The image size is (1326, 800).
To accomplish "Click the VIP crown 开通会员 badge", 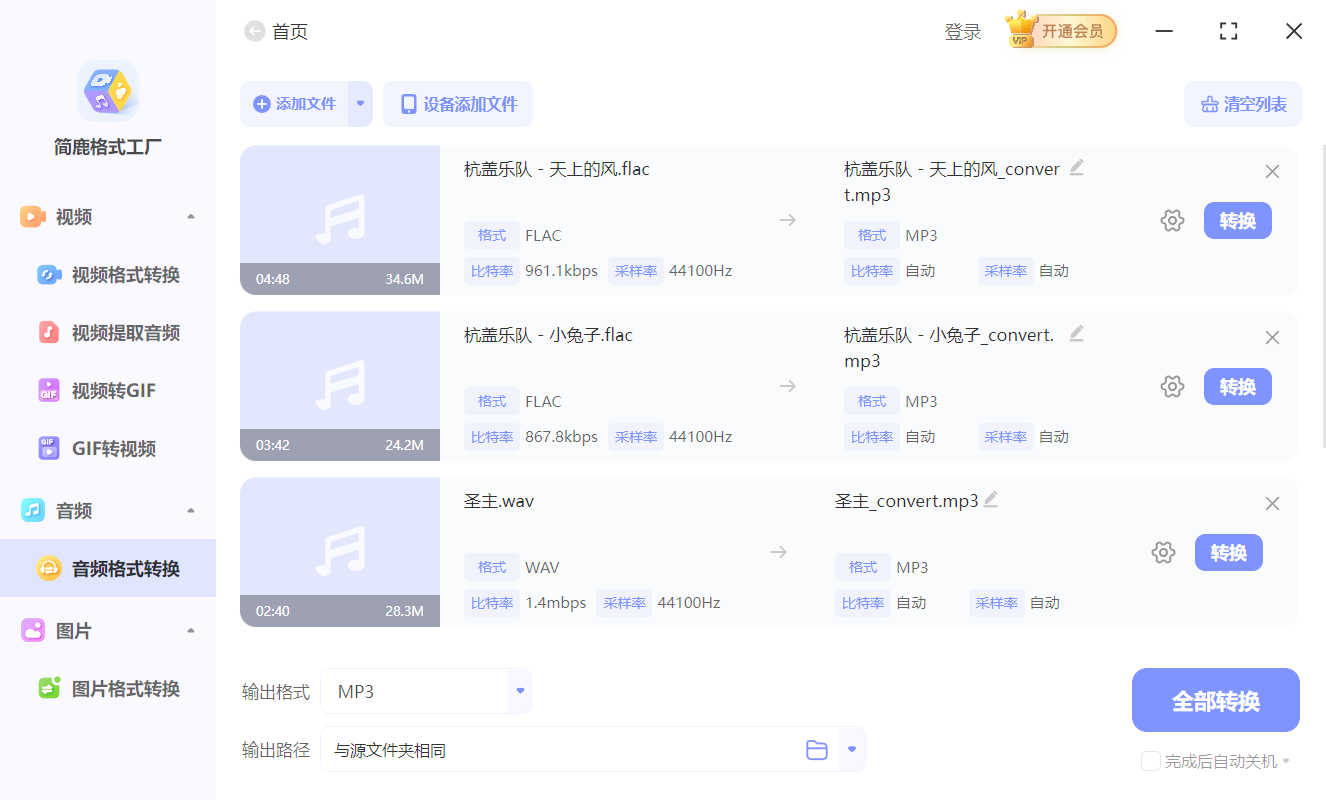I will (x=1061, y=31).
